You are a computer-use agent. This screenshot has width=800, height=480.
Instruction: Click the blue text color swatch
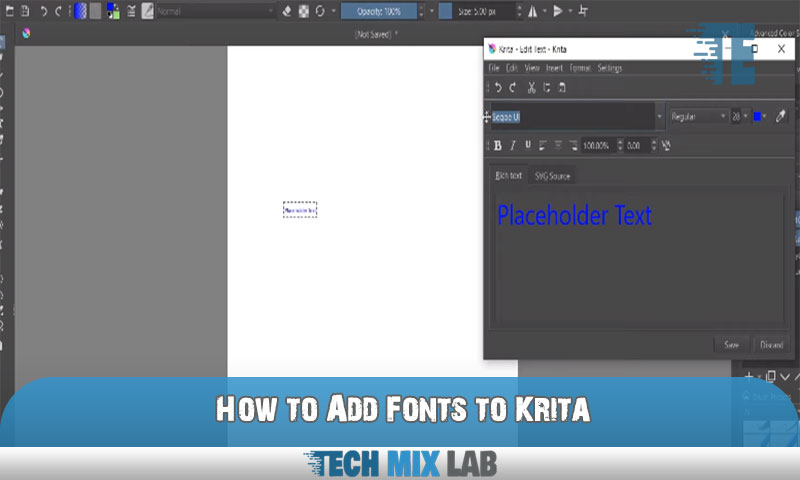(x=757, y=116)
